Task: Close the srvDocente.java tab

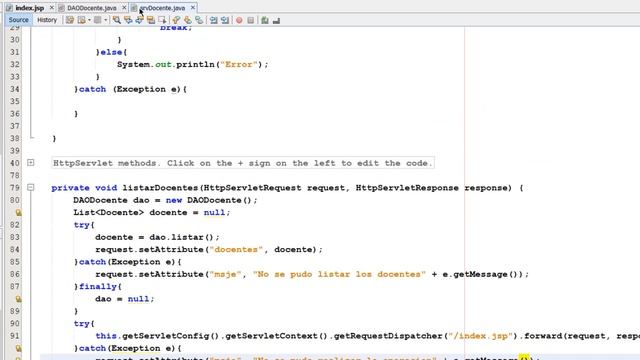Action: (x=193, y=8)
